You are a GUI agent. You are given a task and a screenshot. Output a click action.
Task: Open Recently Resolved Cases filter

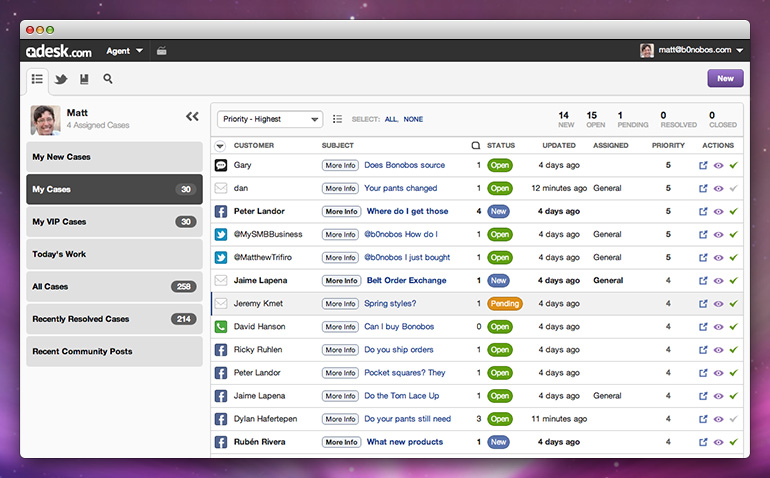tap(114, 319)
